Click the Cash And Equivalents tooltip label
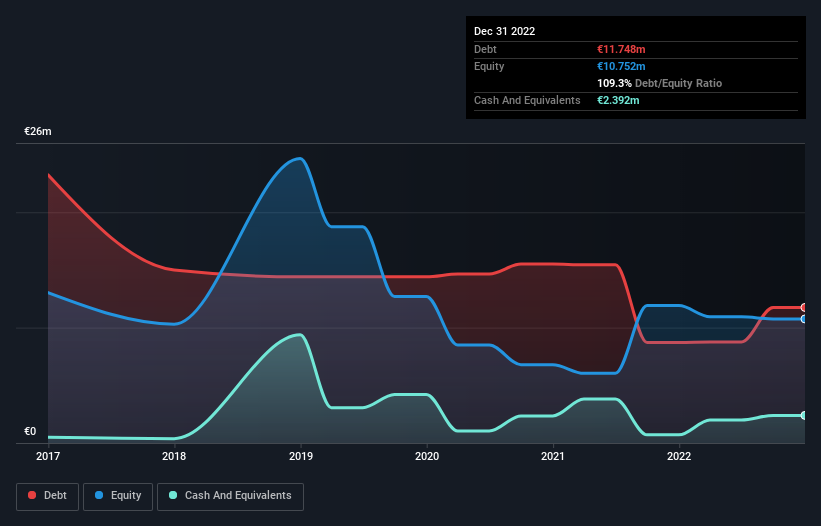Viewport: 821px width, 526px height. click(x=527, y=100)
